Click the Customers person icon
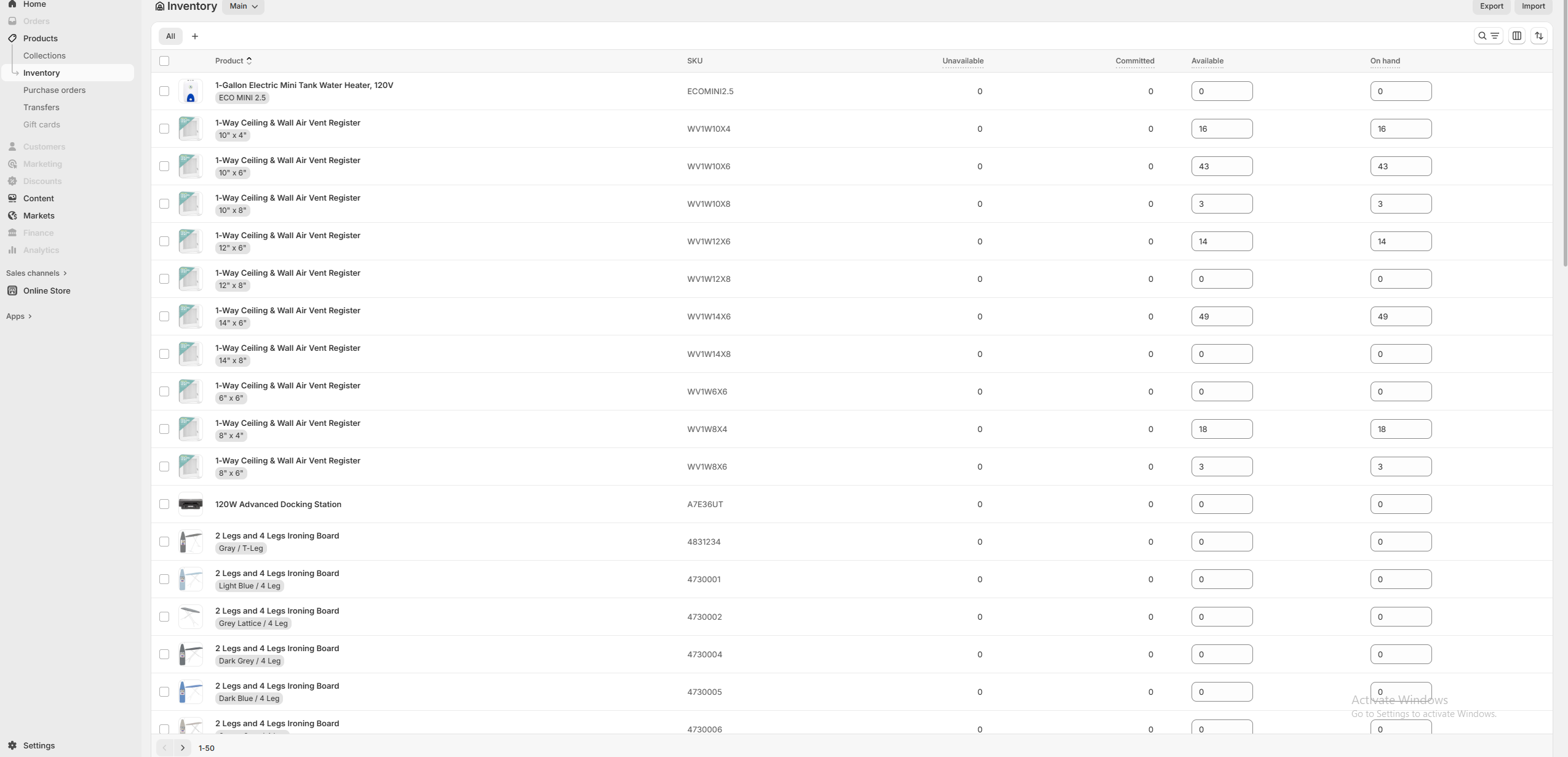This screenshot has height=757, width=1568. pos(12,146)
